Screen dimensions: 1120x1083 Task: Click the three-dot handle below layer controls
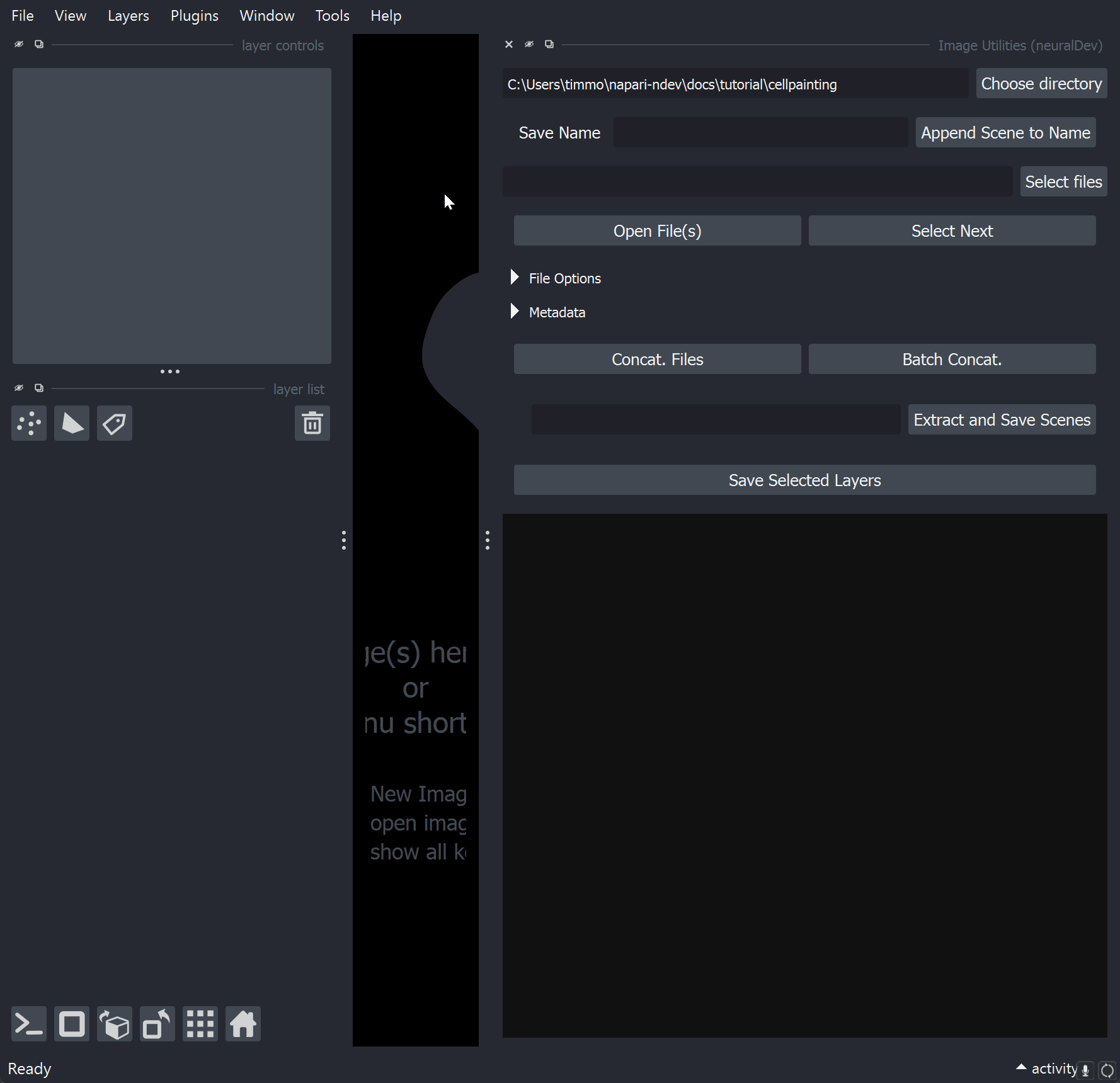pyautogui.click(x=170, y=371)
